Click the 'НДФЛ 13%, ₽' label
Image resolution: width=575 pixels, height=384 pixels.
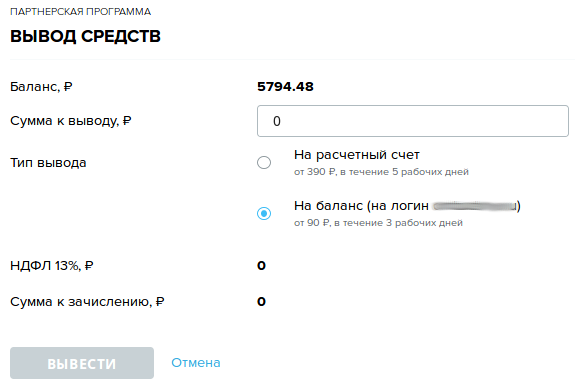click(x=52, y=266)
